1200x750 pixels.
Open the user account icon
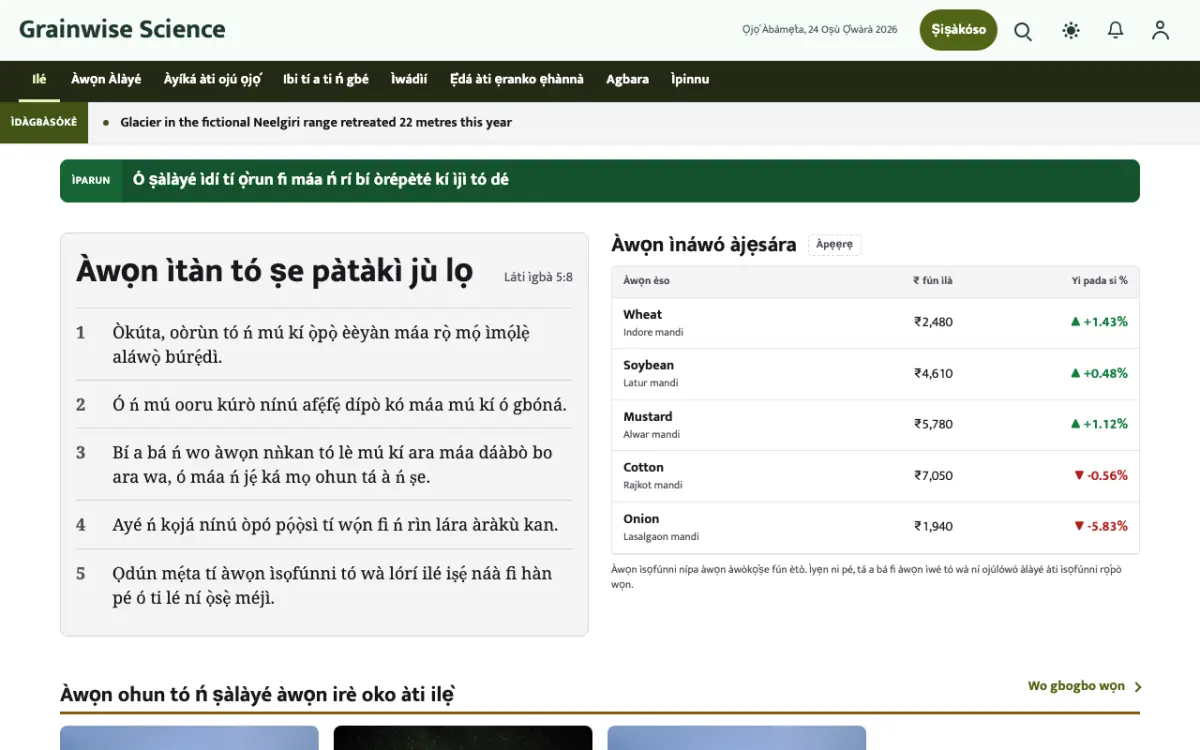[1160, 31]
